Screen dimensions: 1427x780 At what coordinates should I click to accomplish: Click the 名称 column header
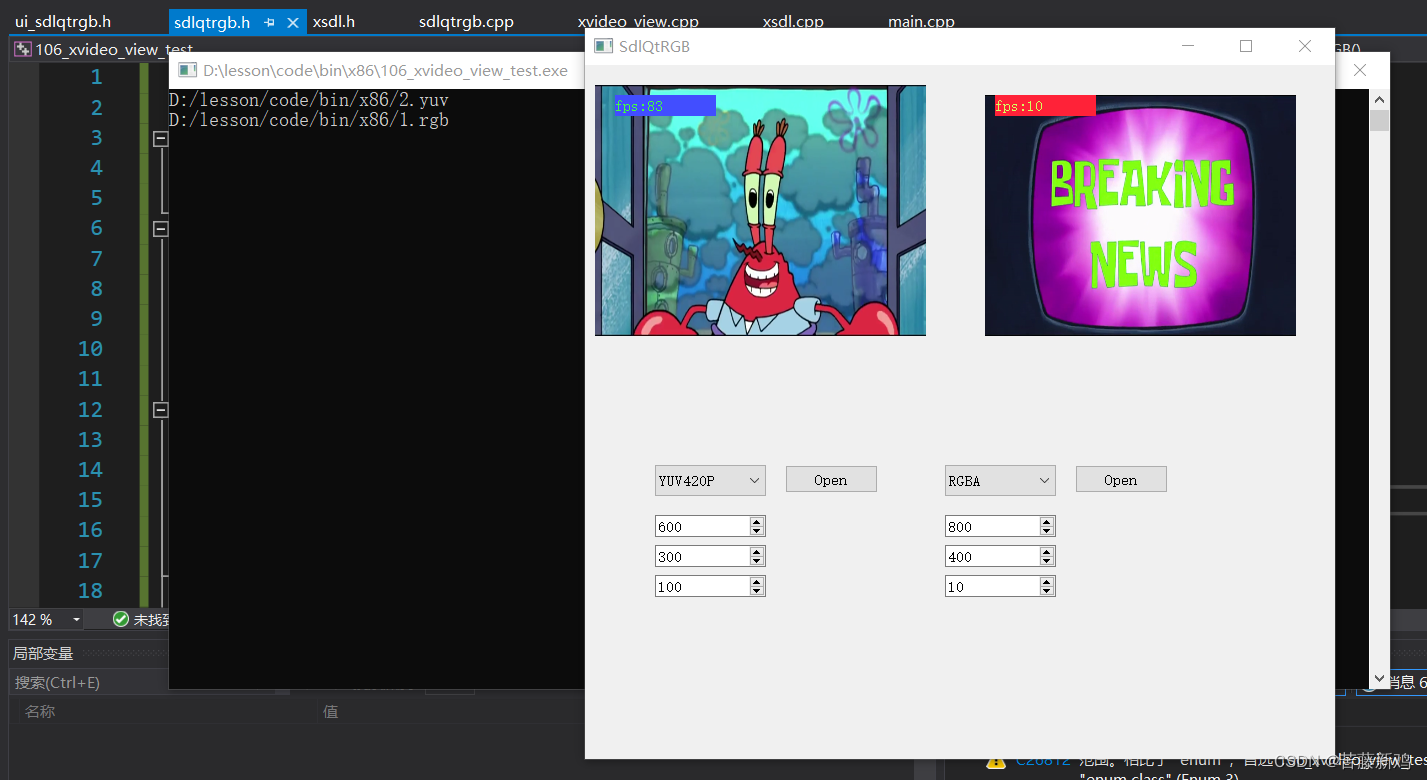click(x=40, y=712)
